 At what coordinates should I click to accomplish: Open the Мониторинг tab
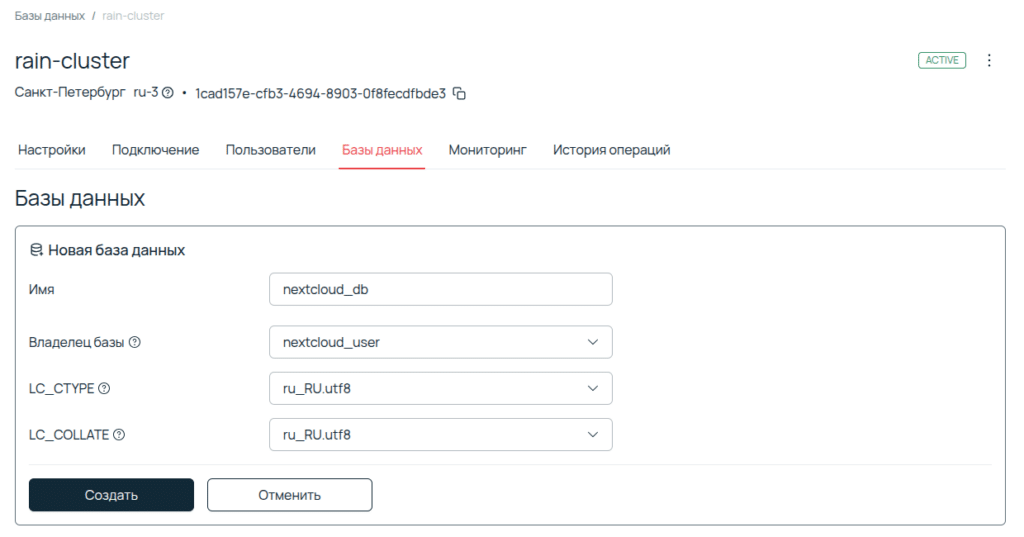(487, 150)
